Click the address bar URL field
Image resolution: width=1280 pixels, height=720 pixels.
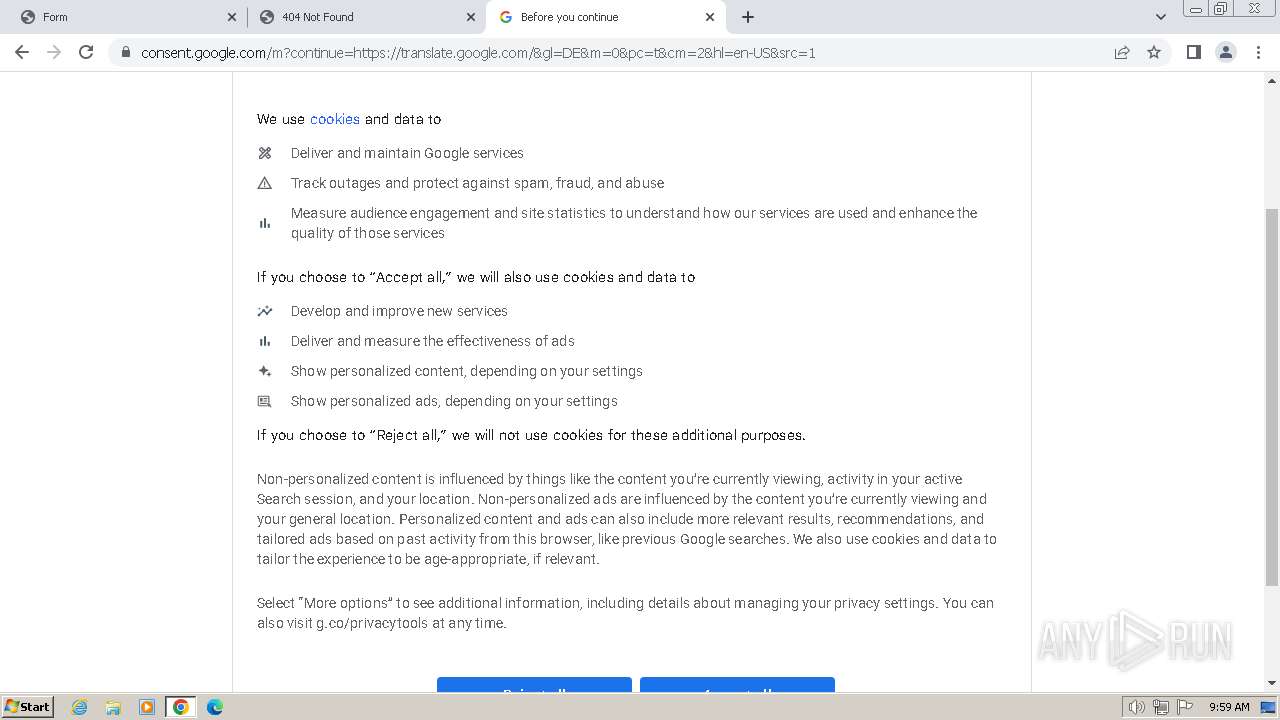pyautogui.click(x=600, y=53)
